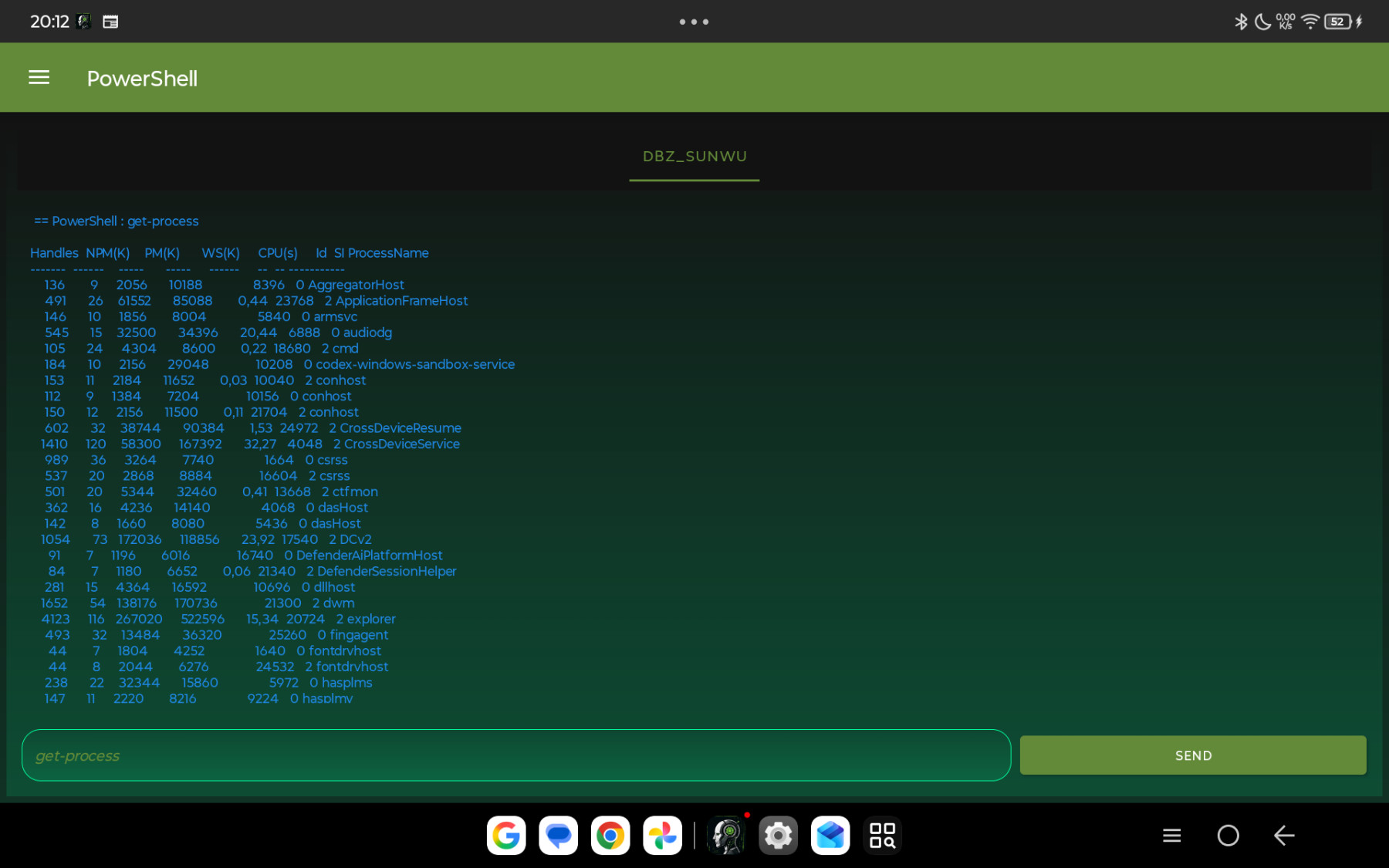Click the DefenderAiPlatformHost process row
The image size is (1389, 868).
tap(245, 556)
